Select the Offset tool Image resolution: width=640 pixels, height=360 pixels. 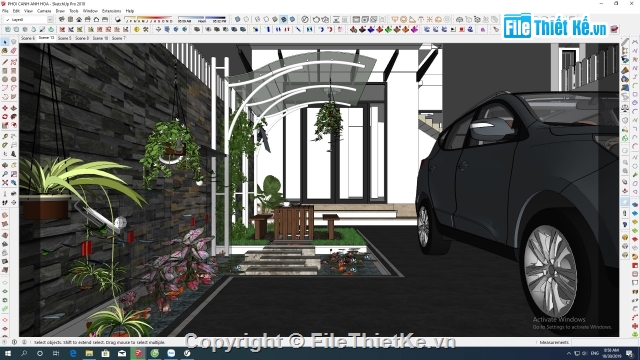(x=13, y=125)
